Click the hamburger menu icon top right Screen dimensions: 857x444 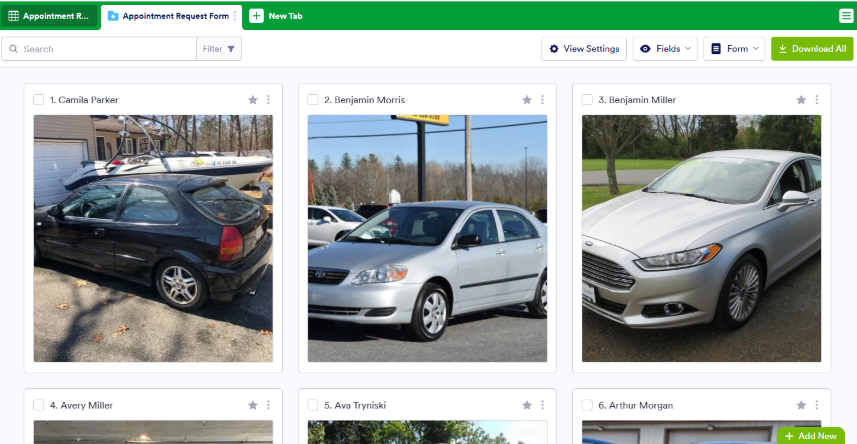coord(846,16)
